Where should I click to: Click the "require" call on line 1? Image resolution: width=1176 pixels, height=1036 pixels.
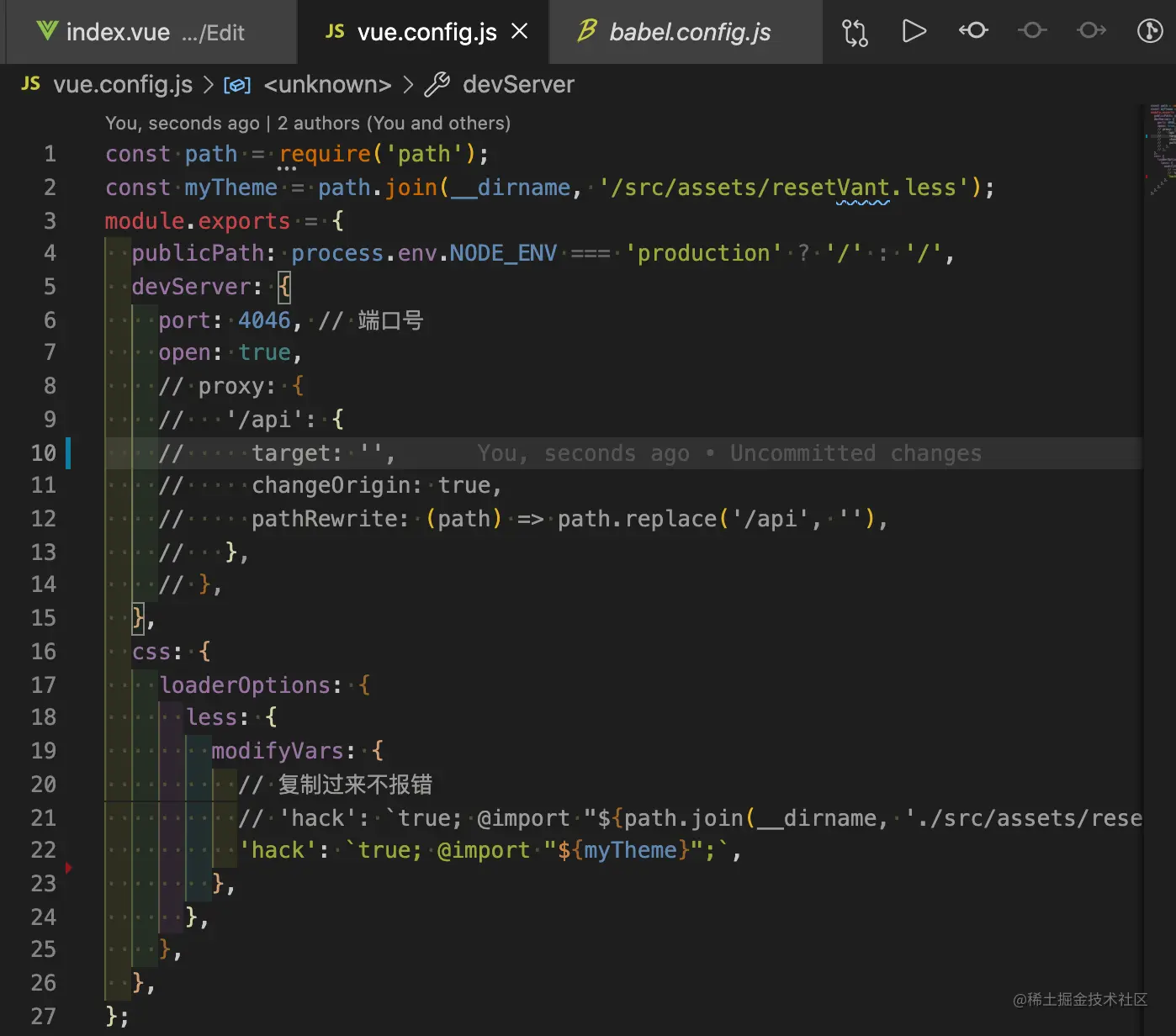point(325,154)
